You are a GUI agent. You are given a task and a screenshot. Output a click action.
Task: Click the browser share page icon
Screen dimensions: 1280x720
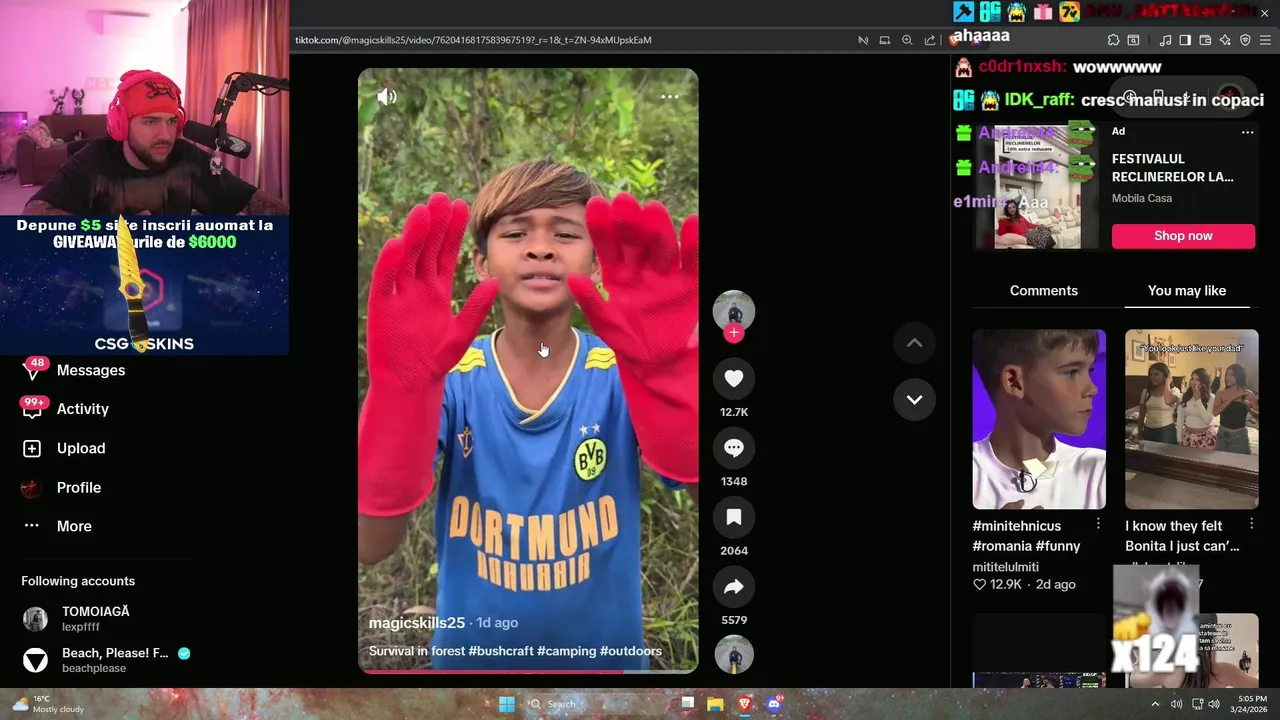click(x=930, y=40)
